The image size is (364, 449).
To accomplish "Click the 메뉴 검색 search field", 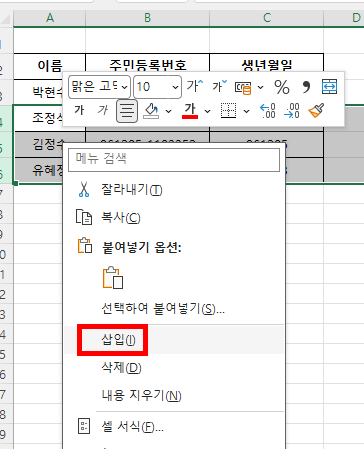I will 174,159.
